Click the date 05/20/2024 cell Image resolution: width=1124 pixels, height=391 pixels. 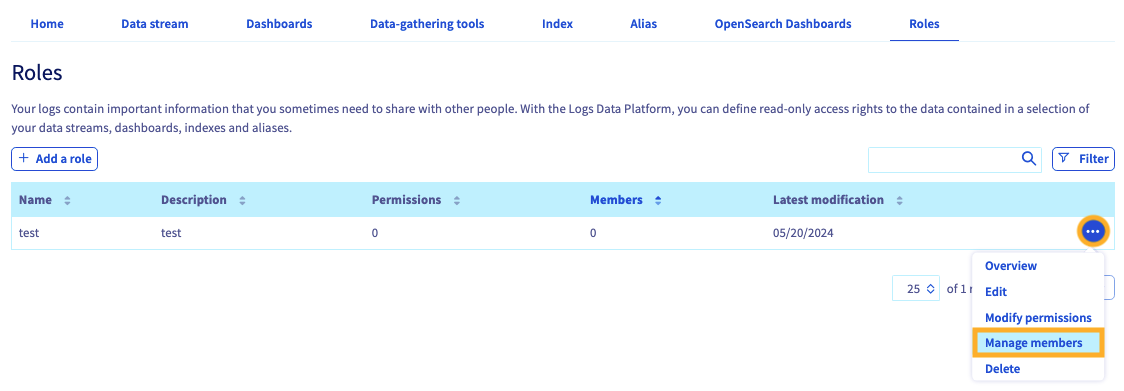[803, 233]
